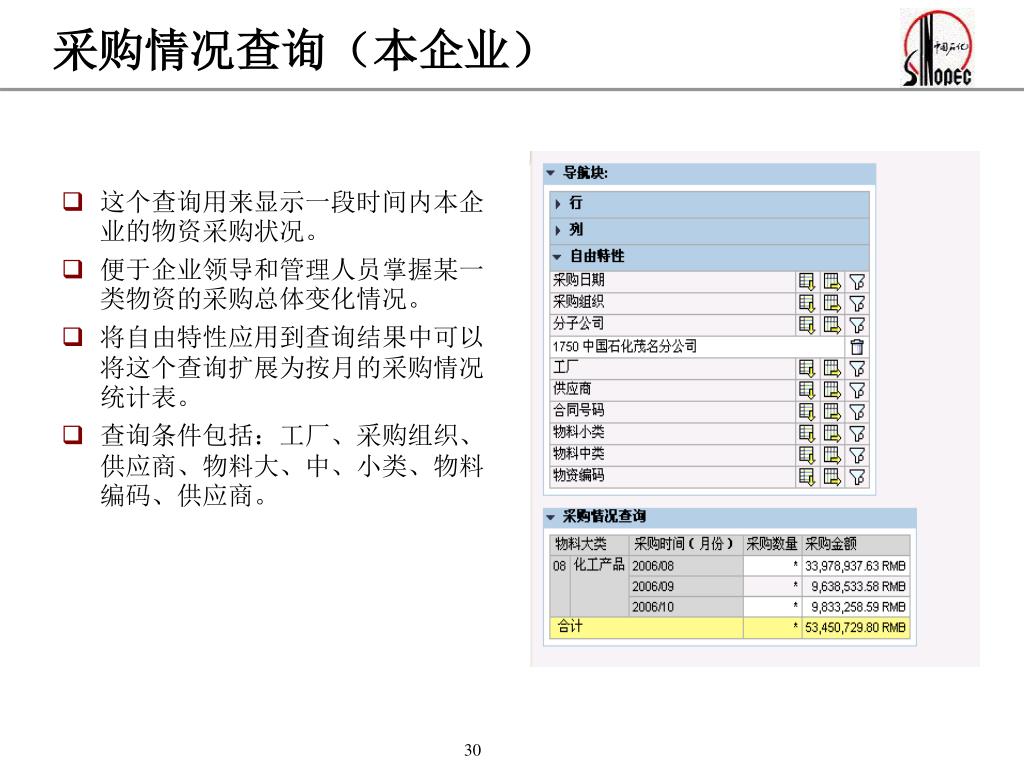Open filter for 合同号码
1024x768 pixels.
(x=857, y=411)
